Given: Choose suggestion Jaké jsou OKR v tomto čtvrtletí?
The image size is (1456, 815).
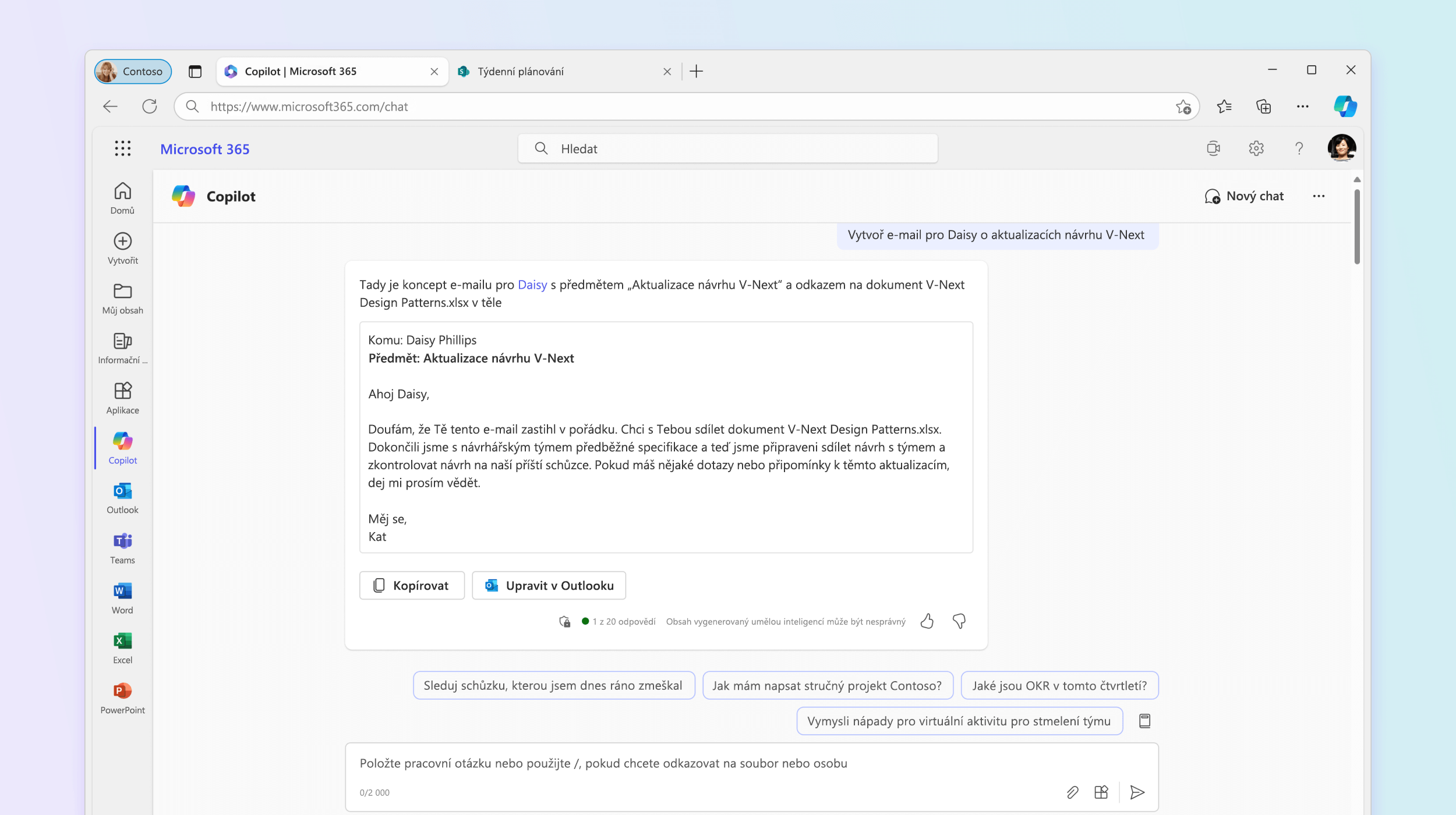Looking at the screenshot, I should tap(1059, 686).
